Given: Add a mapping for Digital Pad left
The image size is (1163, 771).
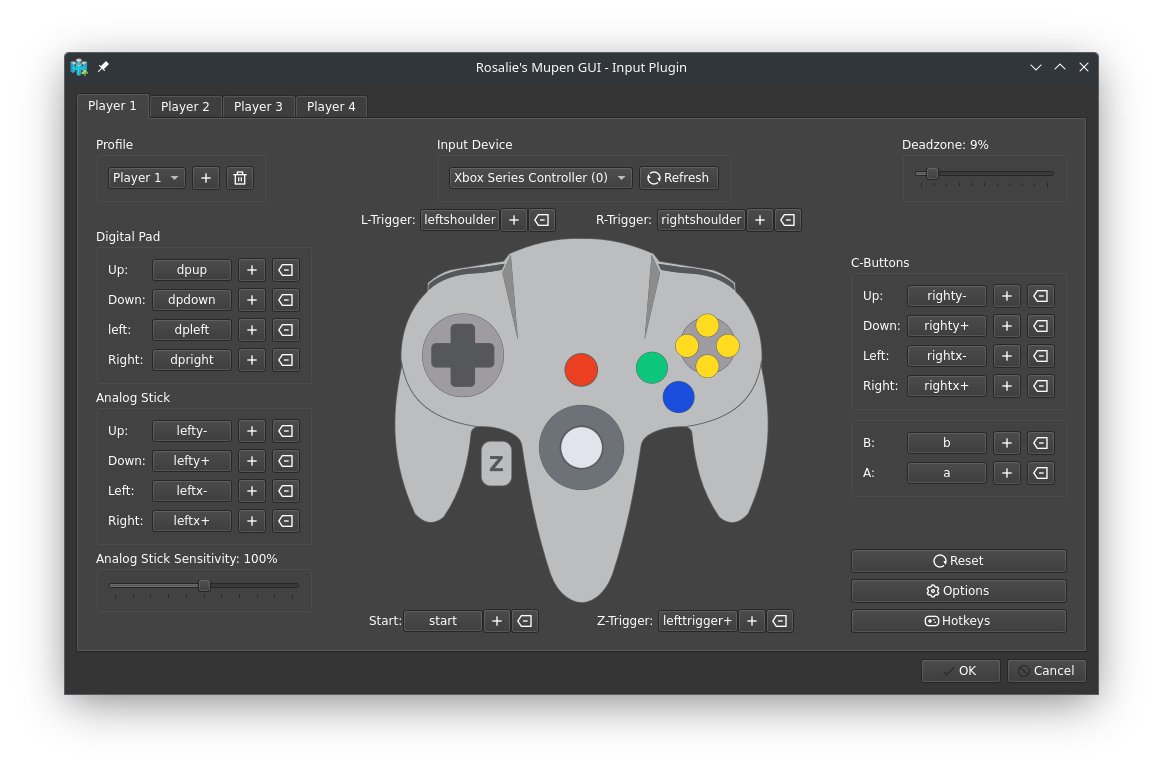Looking at the screenshot, I should click(251, 330).
